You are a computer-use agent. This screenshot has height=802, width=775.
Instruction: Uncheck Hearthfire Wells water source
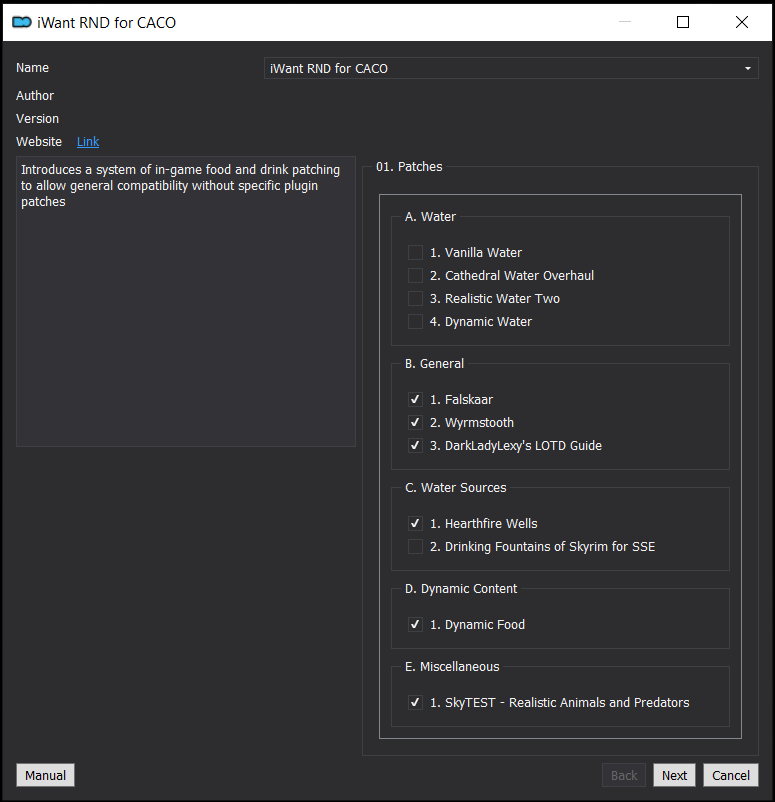click(415, 524)
